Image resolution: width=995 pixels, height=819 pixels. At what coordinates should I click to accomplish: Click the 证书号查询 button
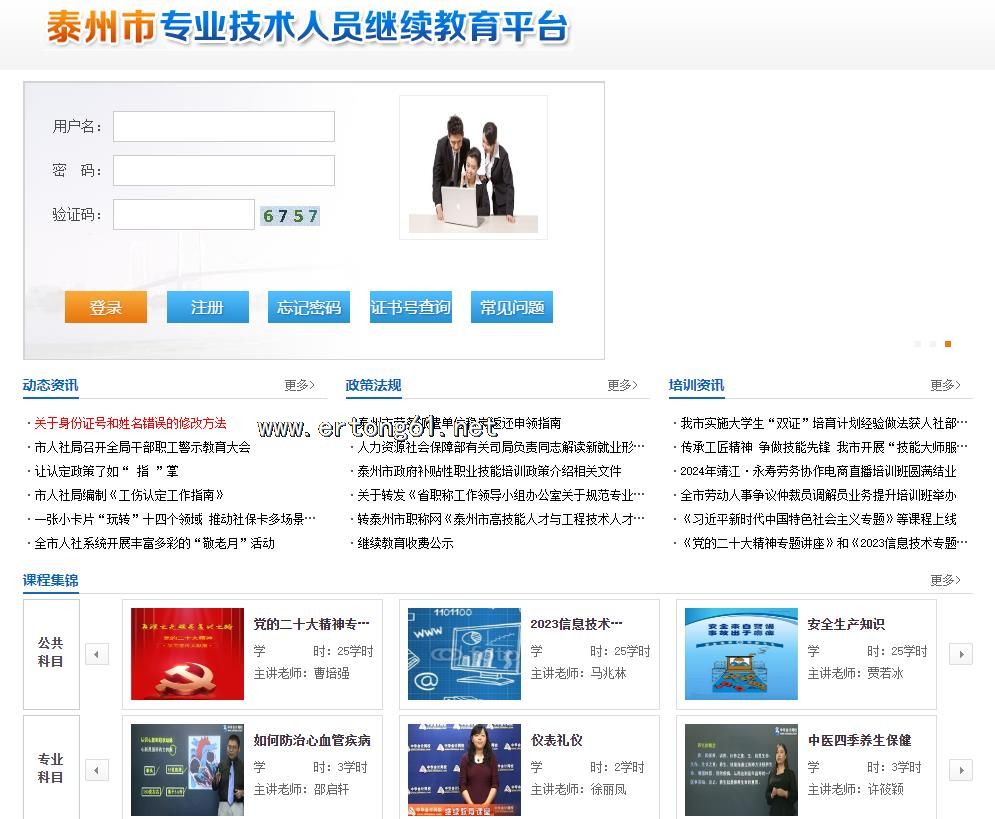click(410, 307)
